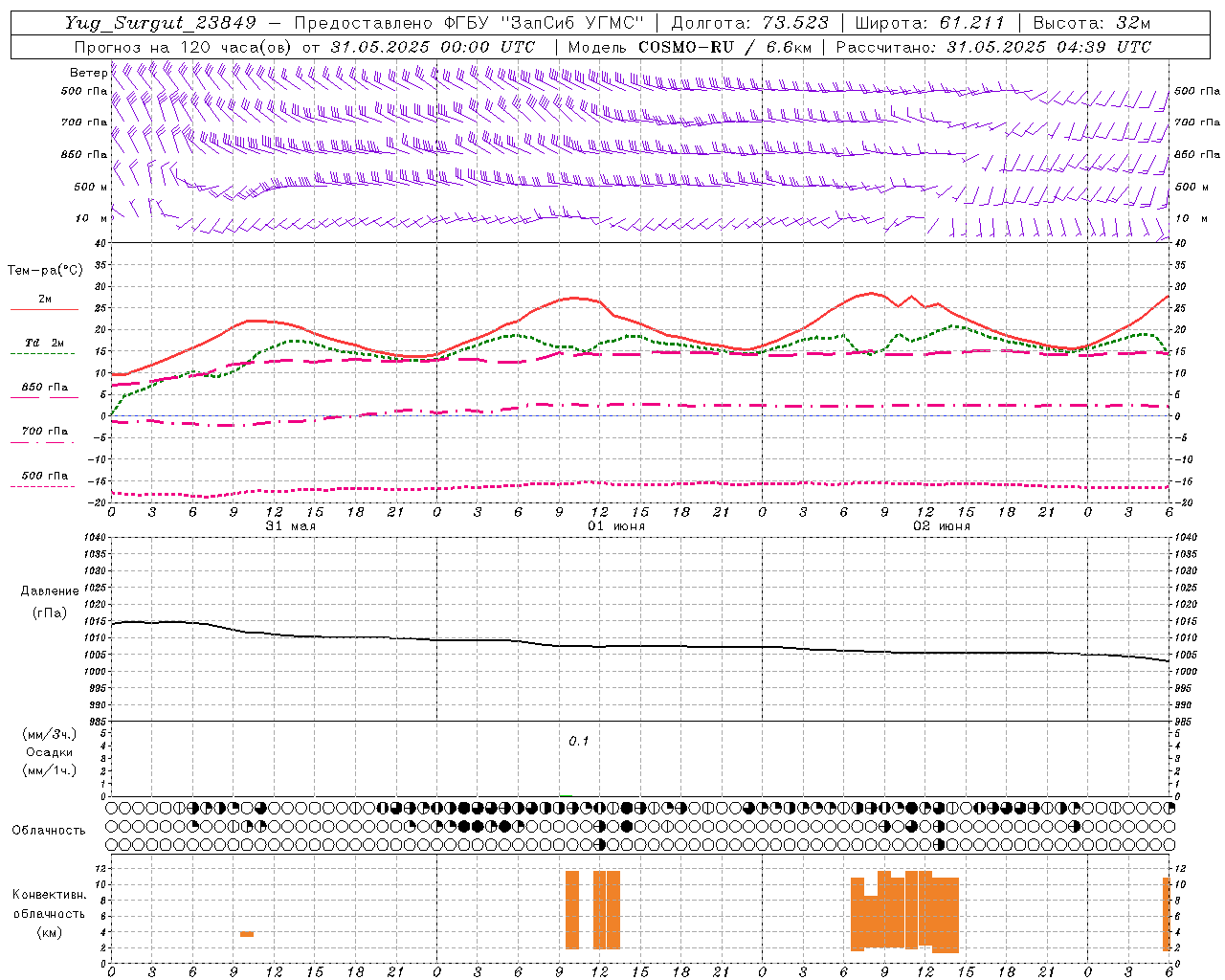Click the Рассчитано: 31.05.2025 04:39 UTC timestamp
The width and height of the screenshot is (1225, 980).
tap(993, 47)
